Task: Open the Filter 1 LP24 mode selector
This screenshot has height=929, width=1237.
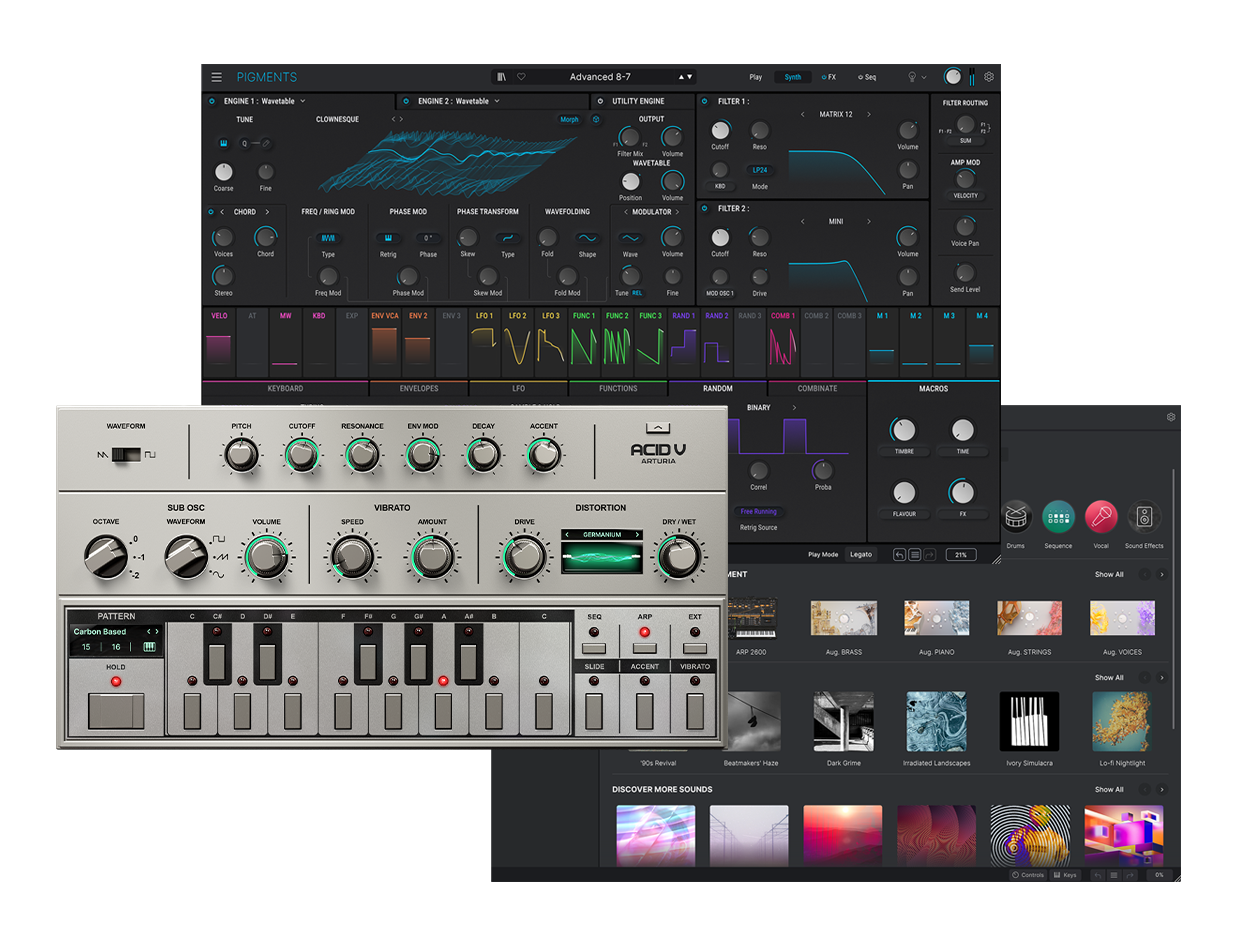Action: pos(760,170)
